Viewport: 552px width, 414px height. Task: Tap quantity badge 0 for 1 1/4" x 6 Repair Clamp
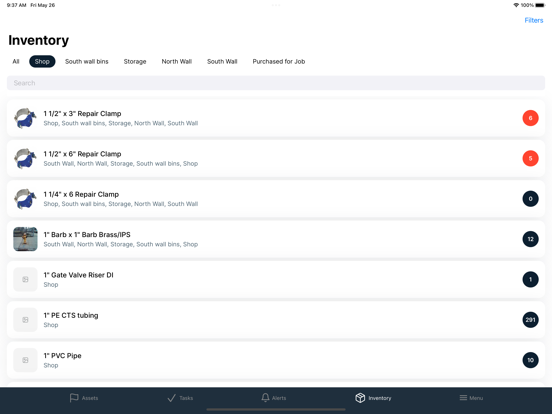[x=530, y=199]
